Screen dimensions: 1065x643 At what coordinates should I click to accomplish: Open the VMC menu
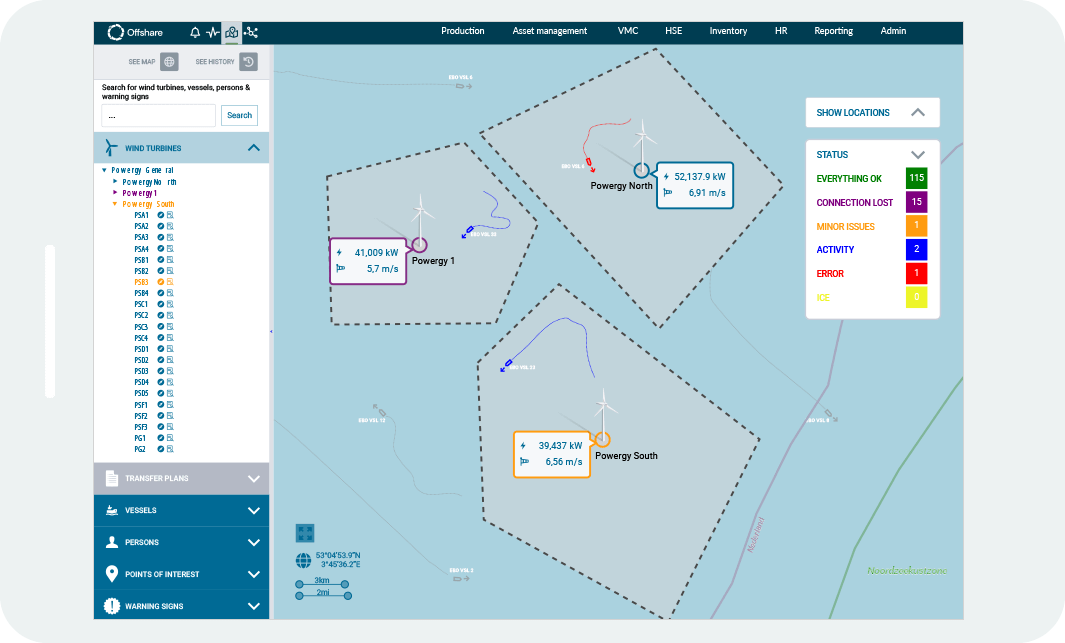[628, 31]
